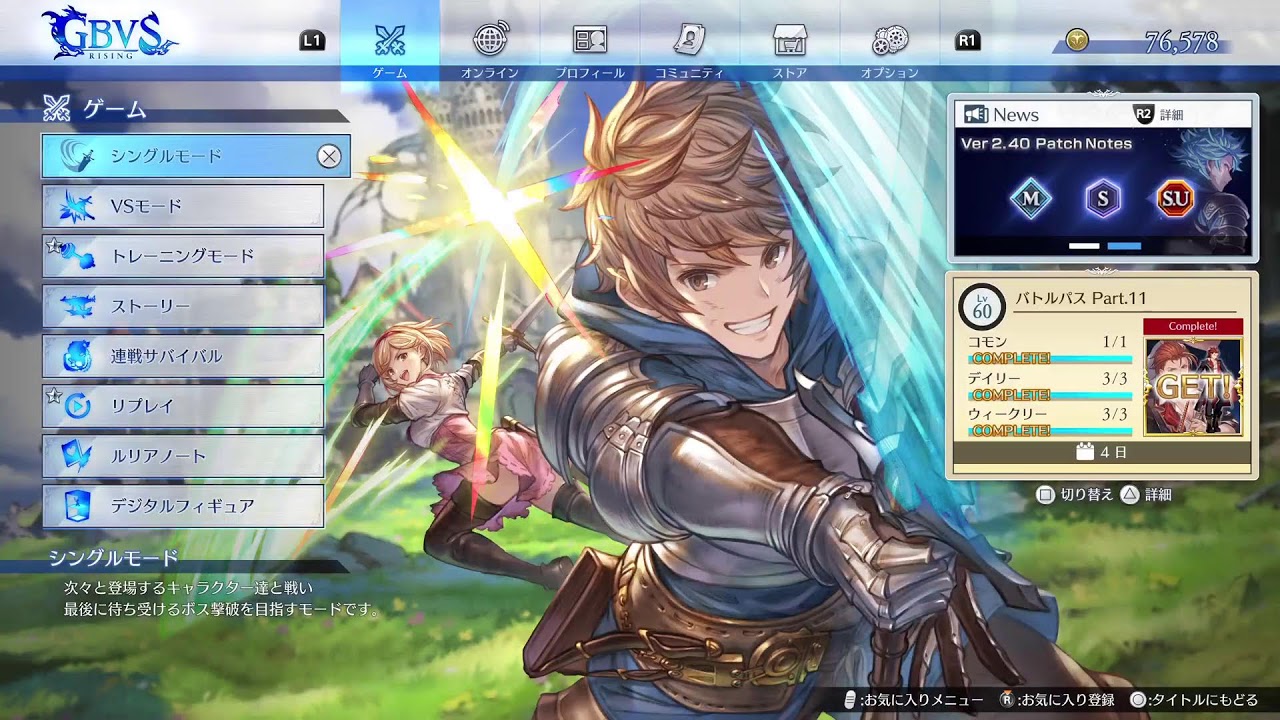Screen dimensions: 1280x720
Task: Click the デイリー progress bar
Action: tap(1050, 395)
